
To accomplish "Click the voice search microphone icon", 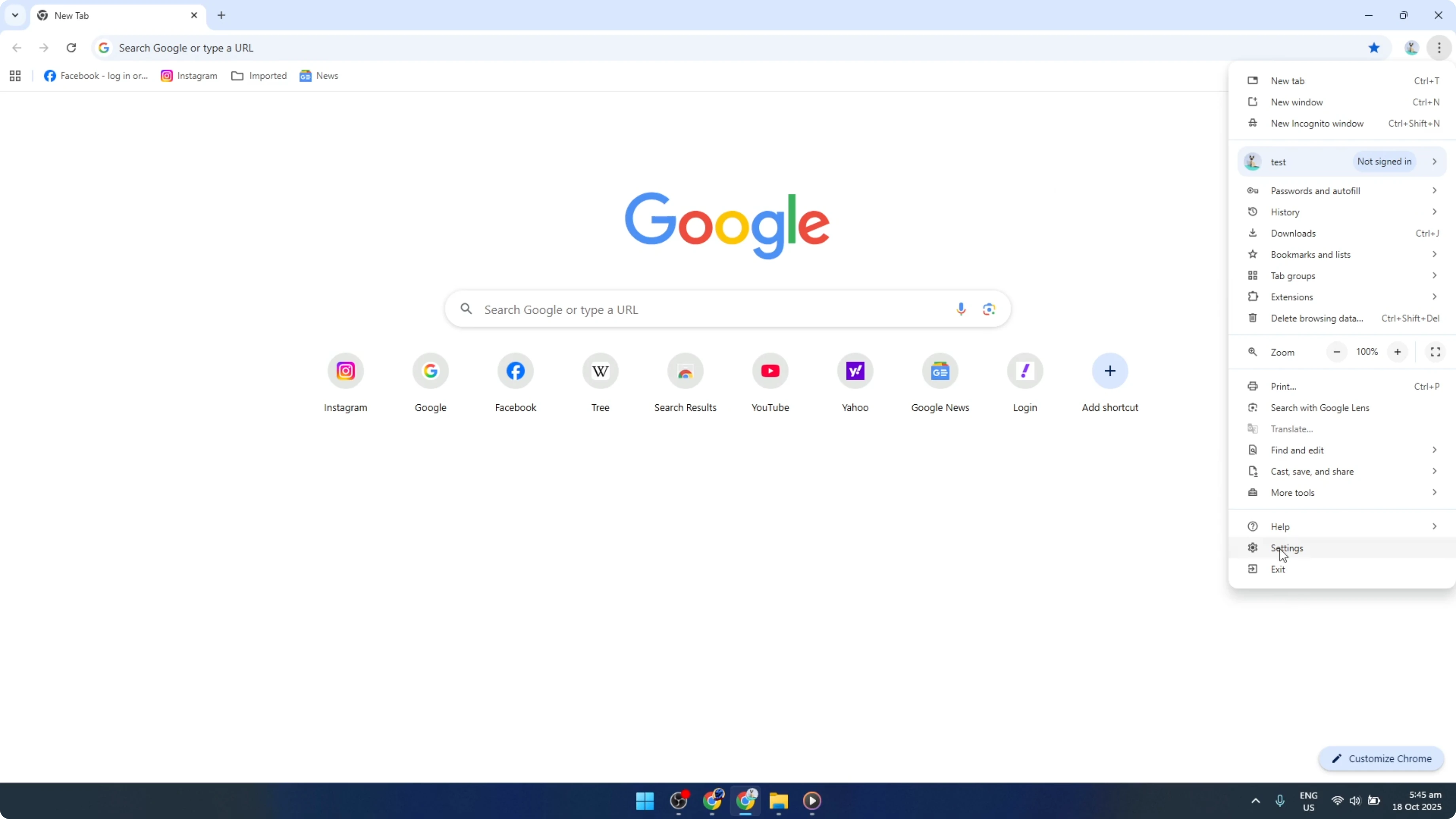I will (x=960, y=309).
